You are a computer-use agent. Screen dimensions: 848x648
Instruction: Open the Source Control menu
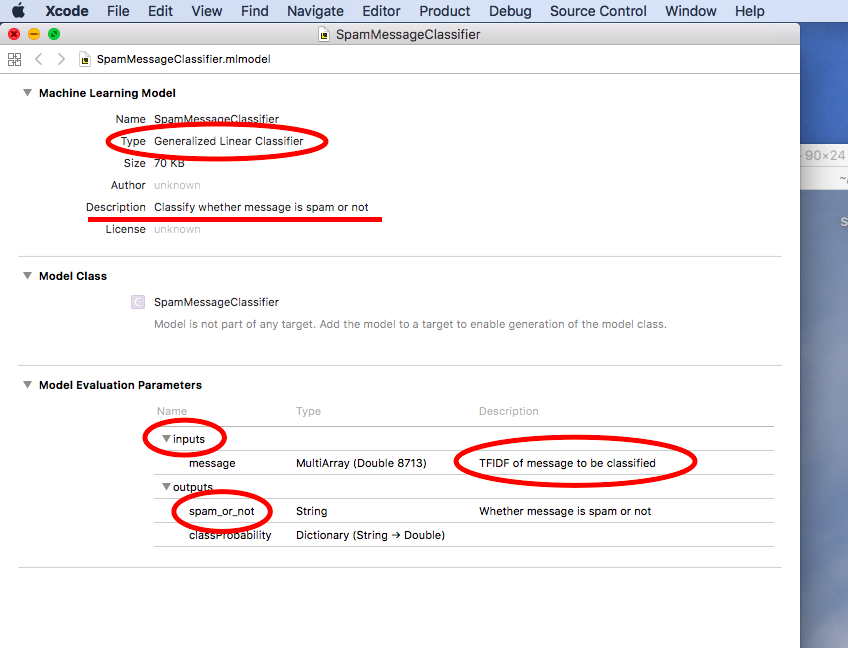click(x=598, y=11)
